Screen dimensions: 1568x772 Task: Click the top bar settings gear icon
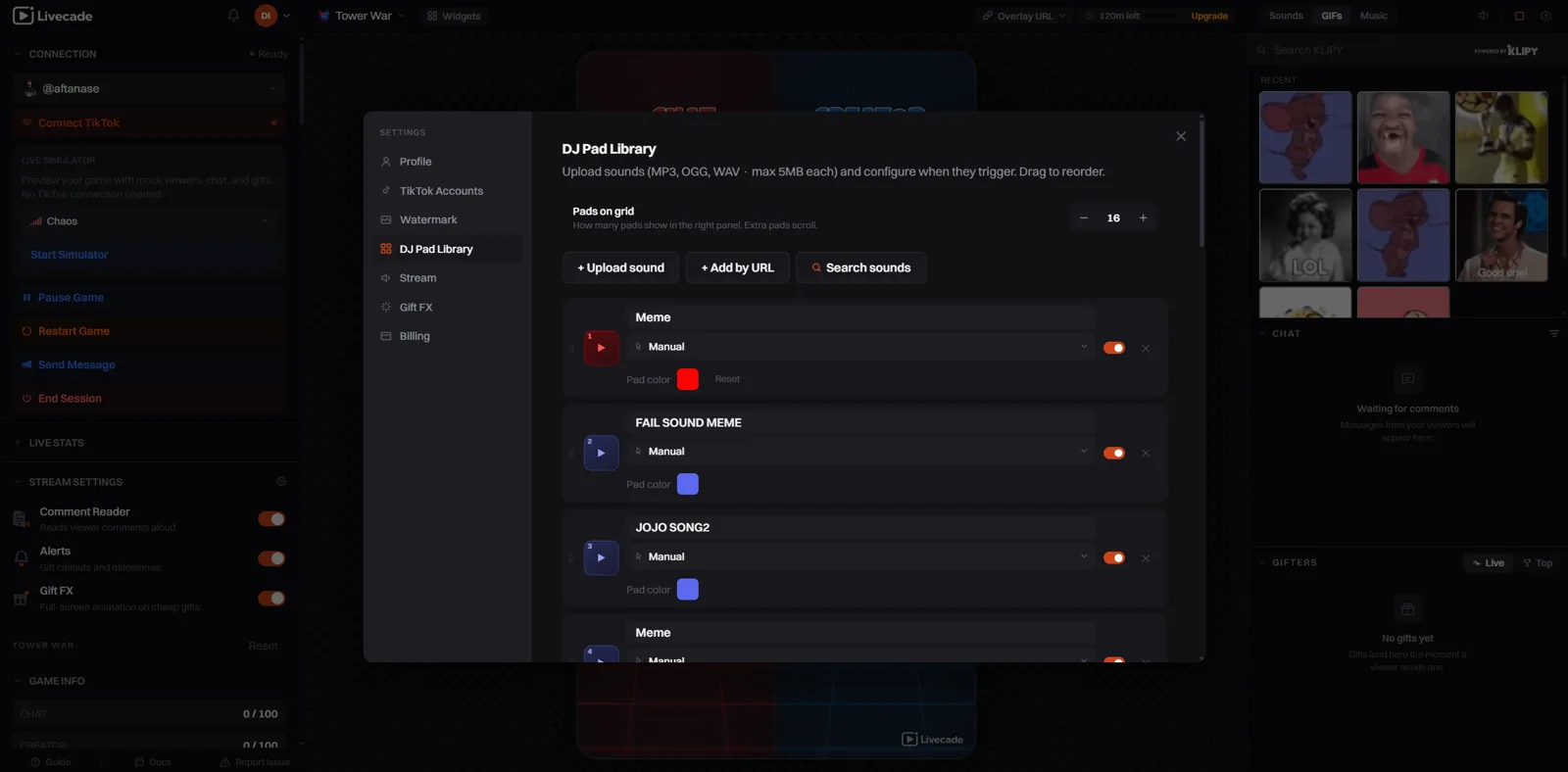[x=1545, y=16]
